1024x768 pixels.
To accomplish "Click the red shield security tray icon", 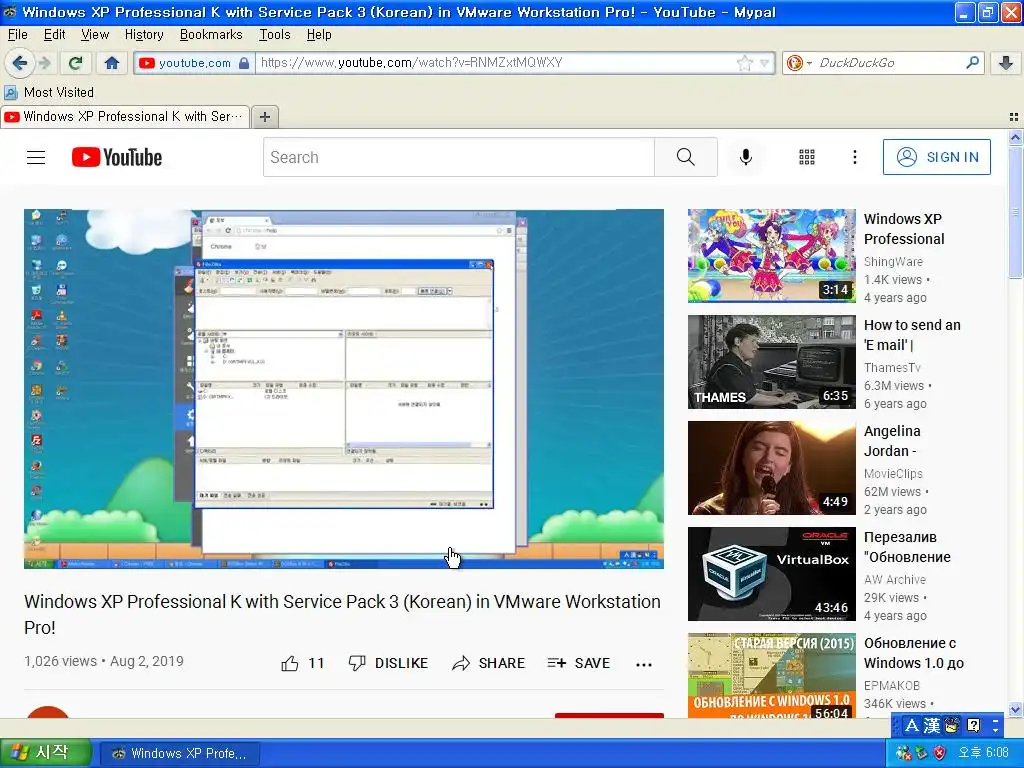I will [939, 753].
